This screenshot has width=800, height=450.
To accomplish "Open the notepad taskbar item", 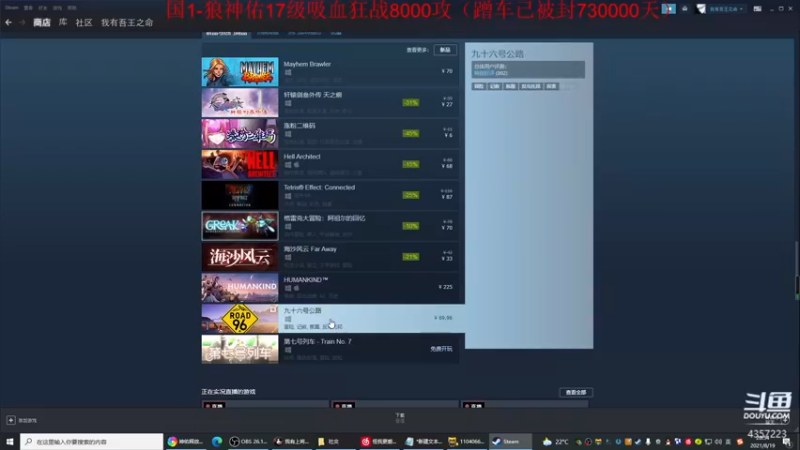I will point(424,441).
